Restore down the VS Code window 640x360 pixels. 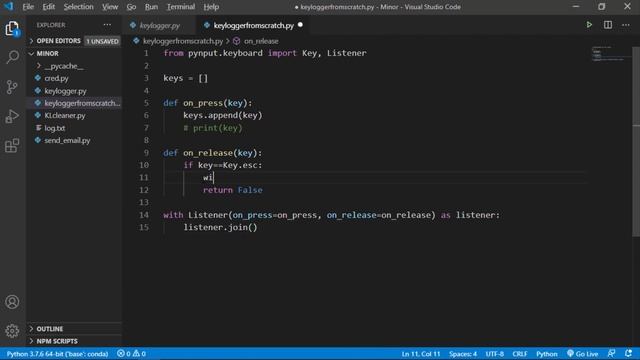(x=602, y=7)
